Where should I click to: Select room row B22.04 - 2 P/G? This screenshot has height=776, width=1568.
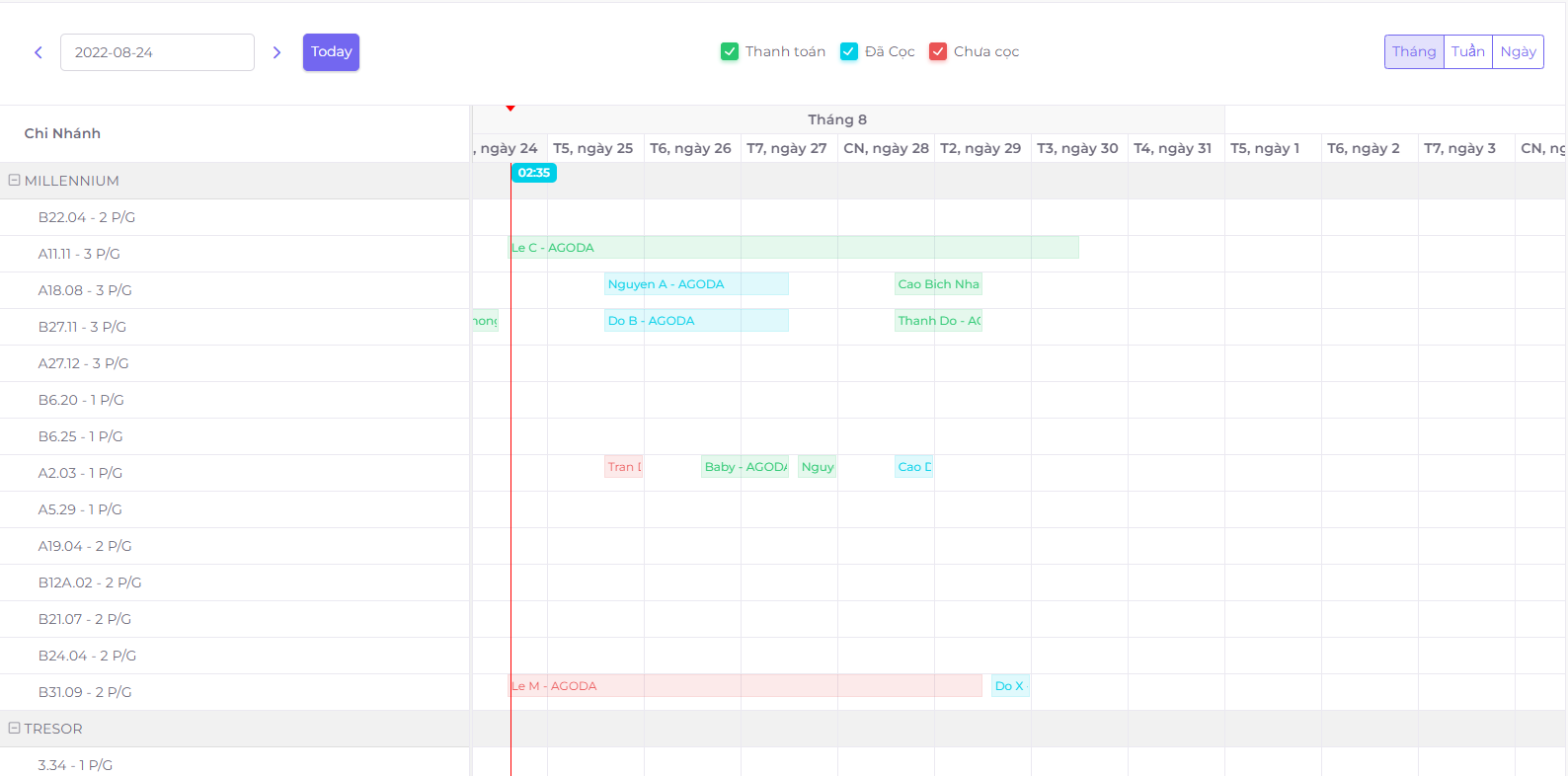tap(87, 217)
